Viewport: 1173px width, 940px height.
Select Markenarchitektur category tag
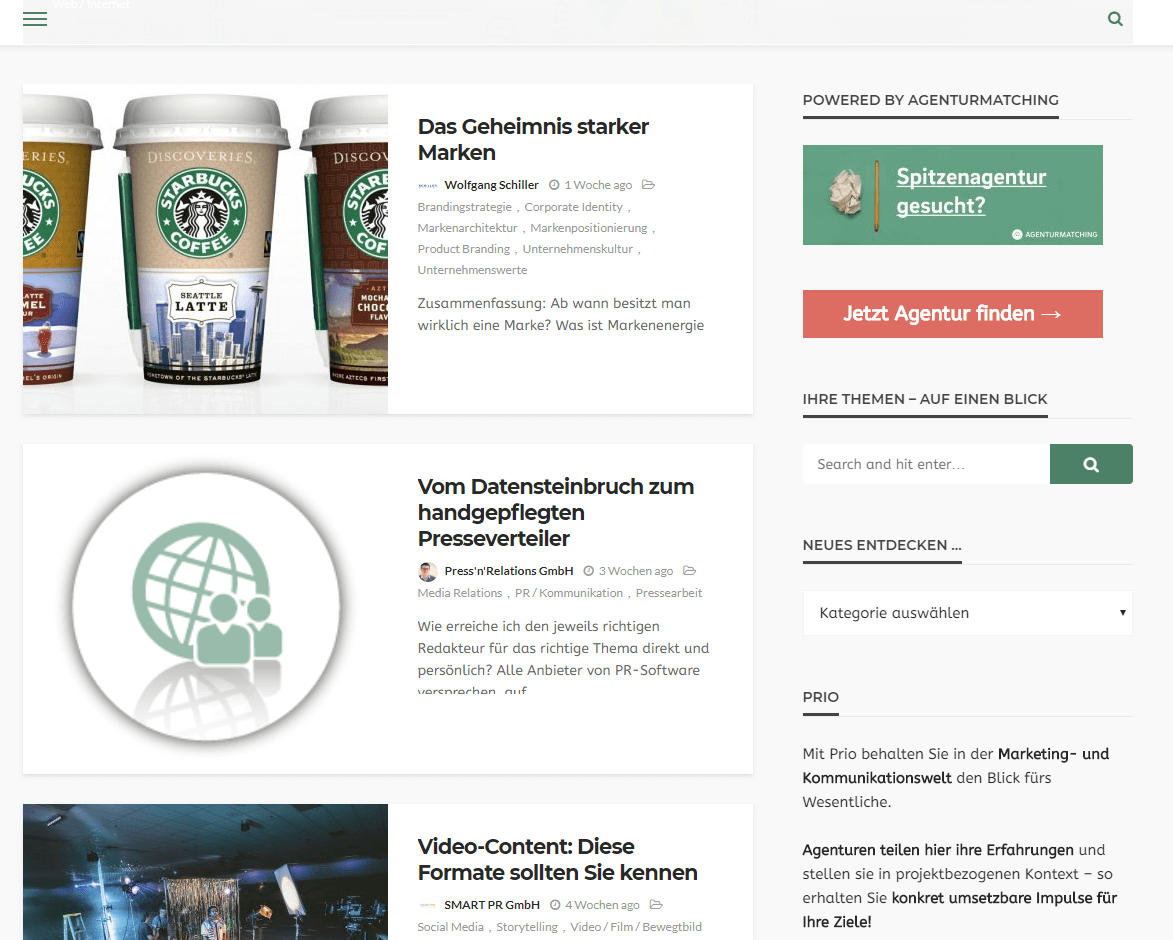[468, 228]
